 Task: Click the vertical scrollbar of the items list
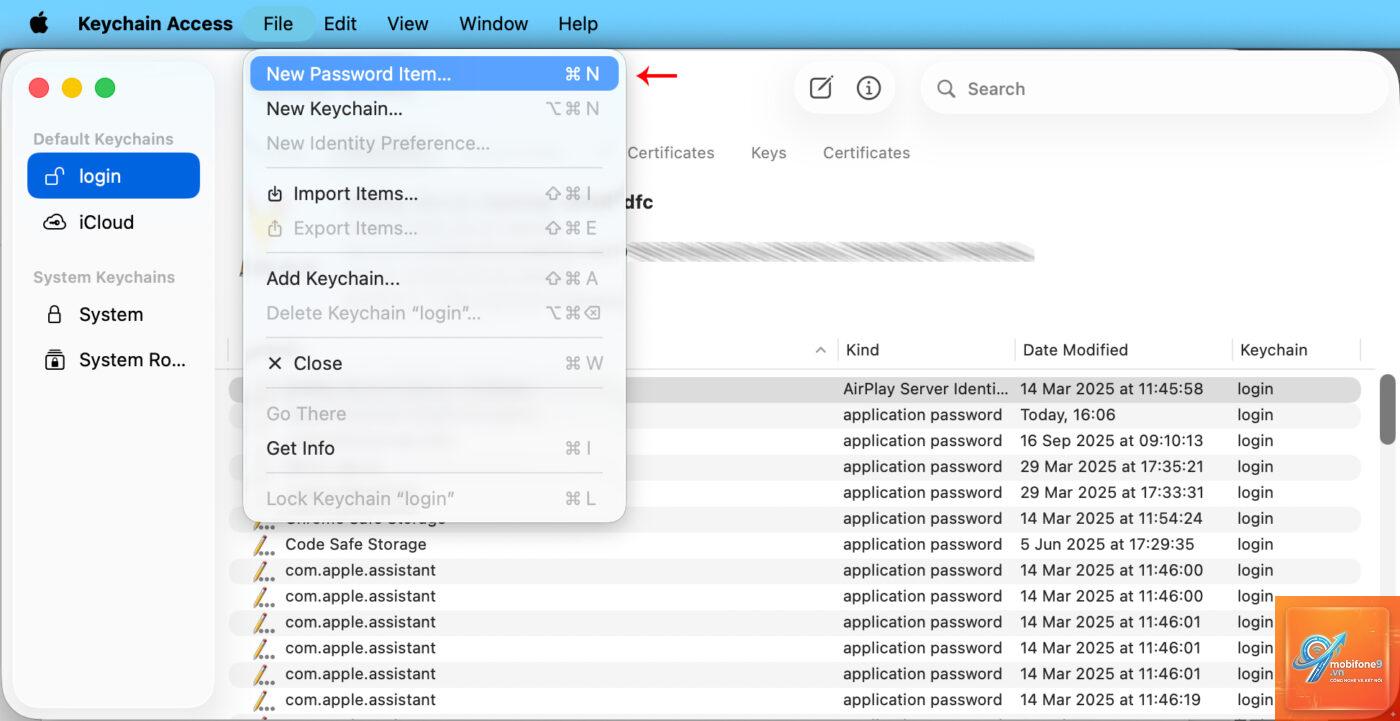click(x=1388, y=408)
